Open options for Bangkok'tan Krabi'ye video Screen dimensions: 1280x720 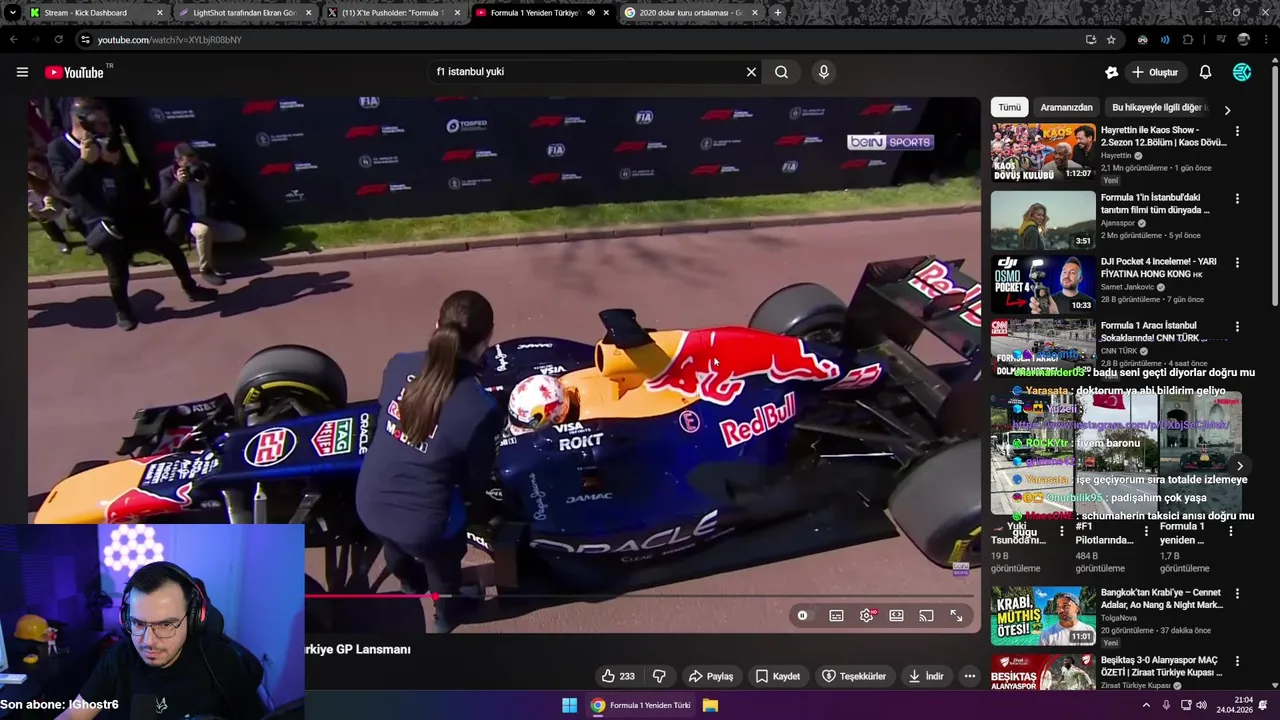(1237, 594)
